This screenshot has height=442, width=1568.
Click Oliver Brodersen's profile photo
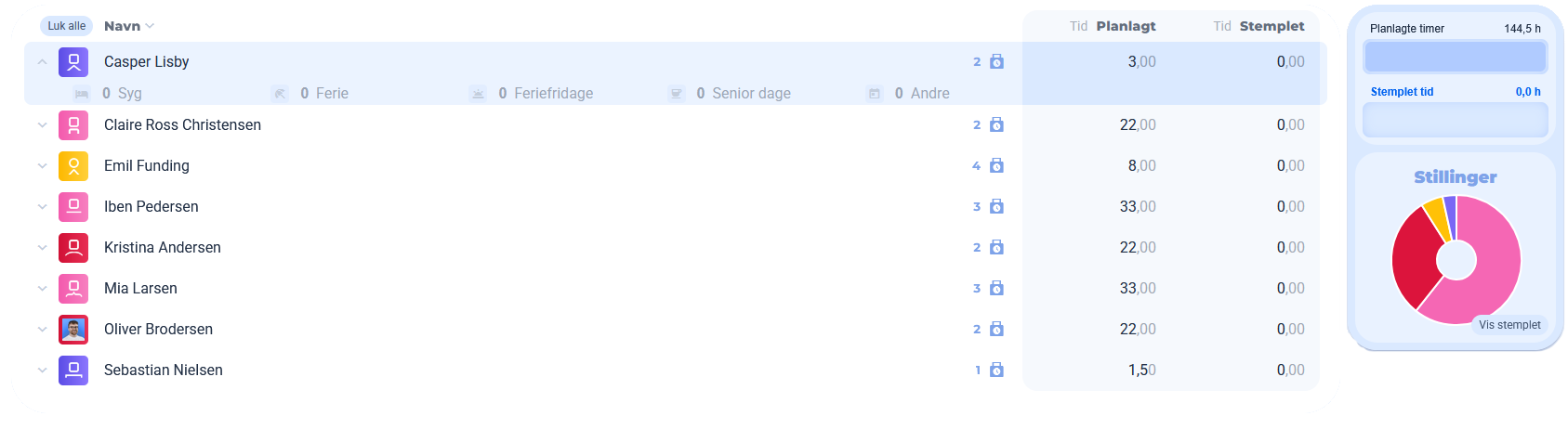73,330
